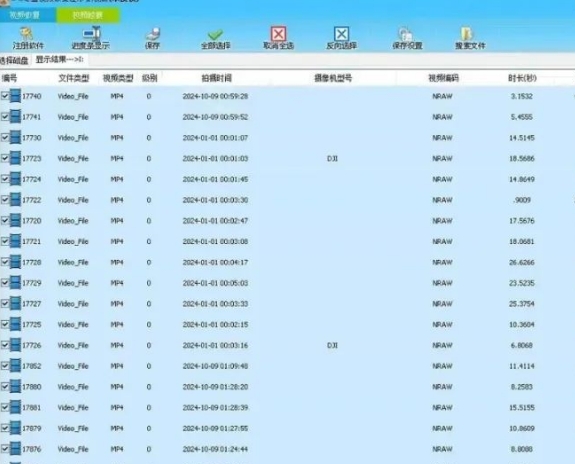Open 保存设置 save settings

(407, 39)
